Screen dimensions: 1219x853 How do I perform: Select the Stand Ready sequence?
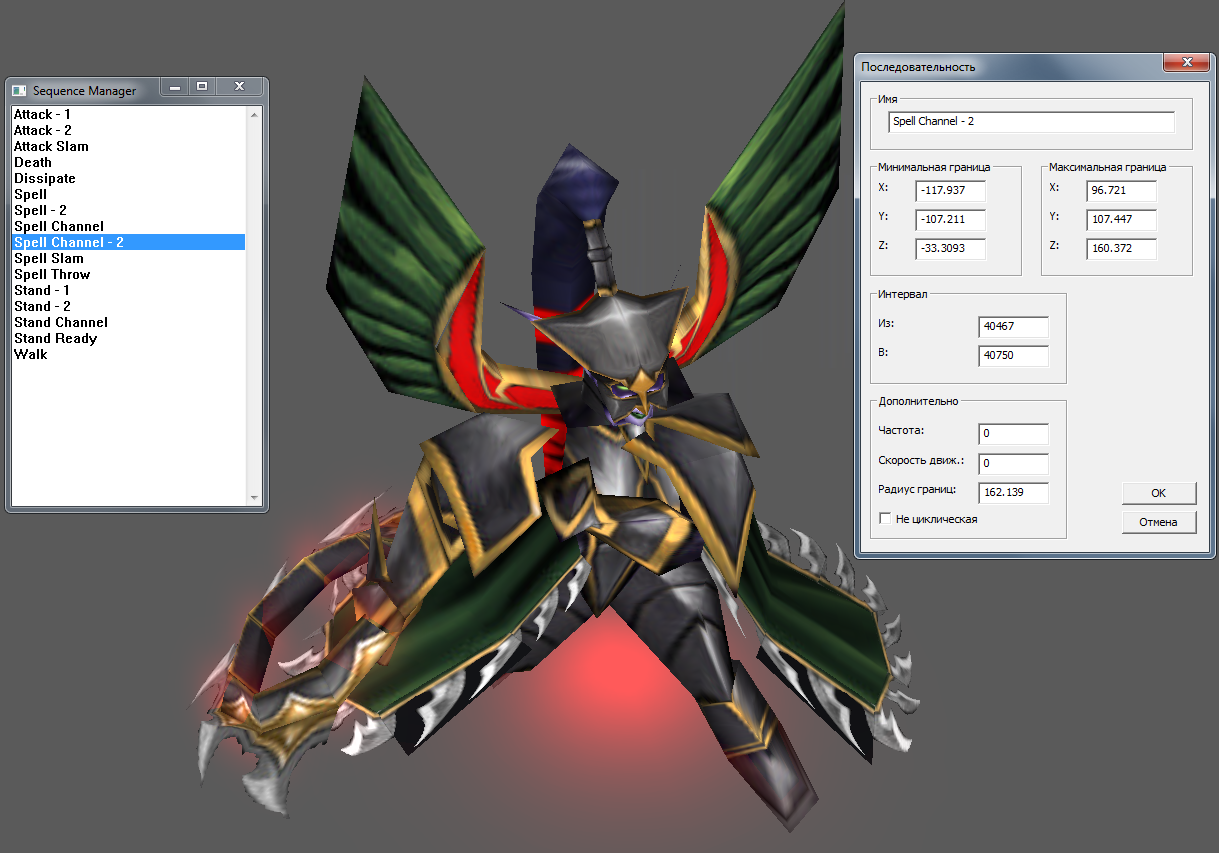128,338
